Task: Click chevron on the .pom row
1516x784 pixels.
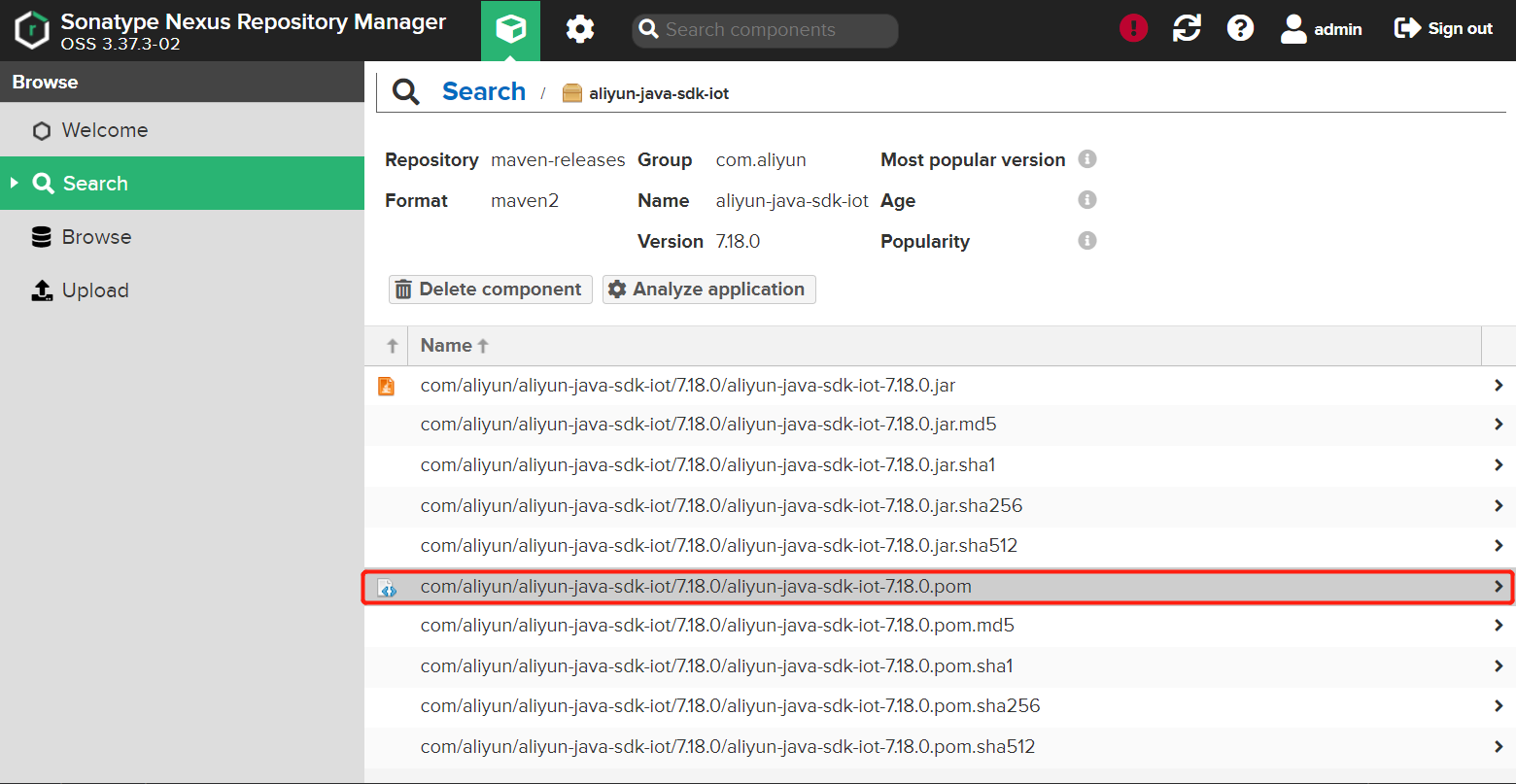Action: point(1499,587)
